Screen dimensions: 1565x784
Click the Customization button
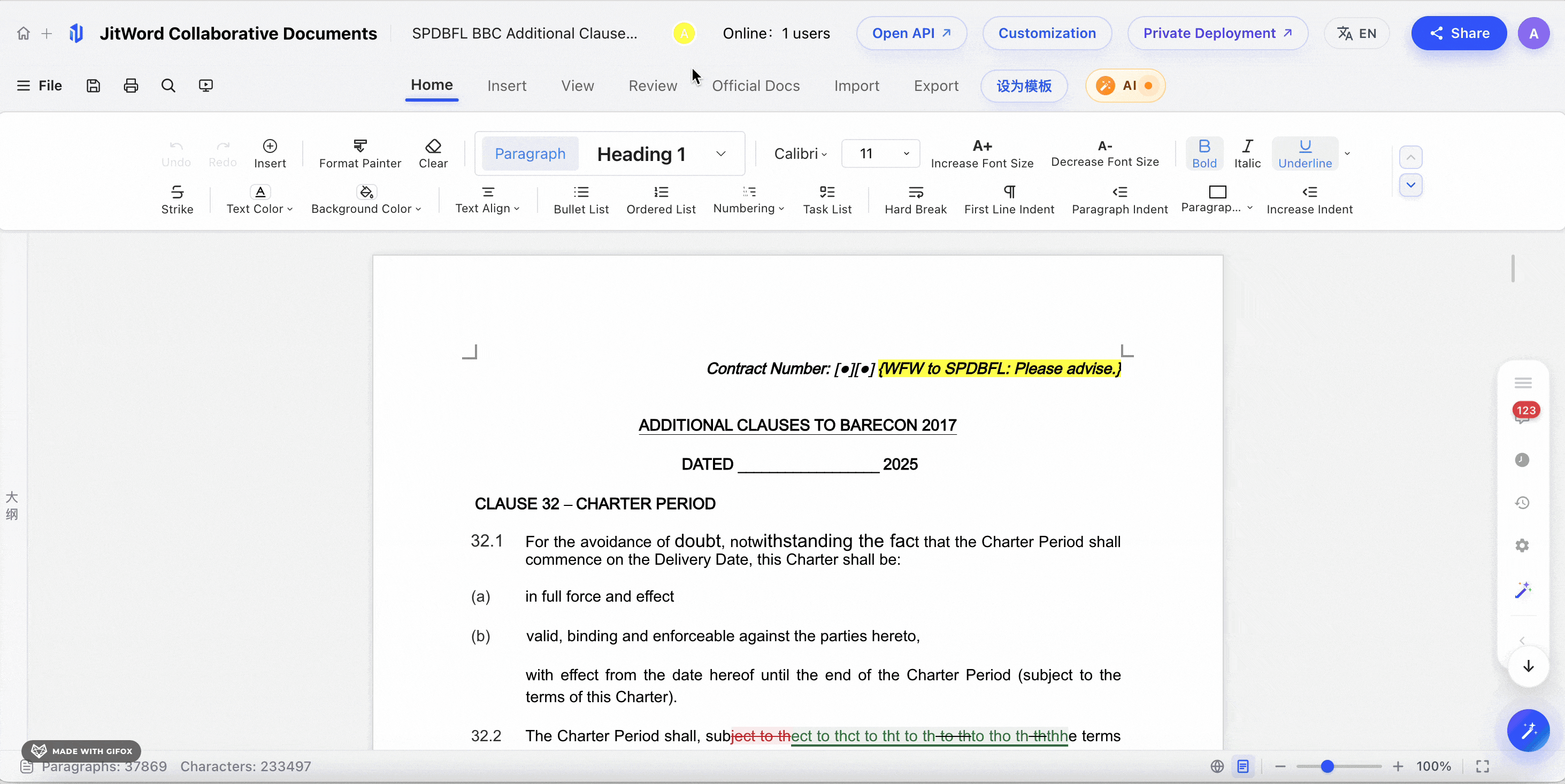click(x=1047, y=33)
